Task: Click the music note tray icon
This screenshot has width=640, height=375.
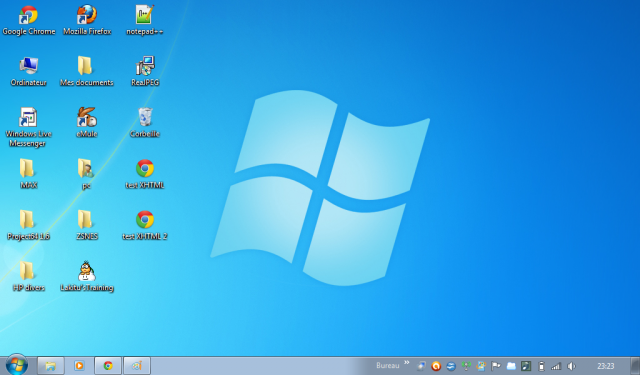Action: tap(526, 366)
